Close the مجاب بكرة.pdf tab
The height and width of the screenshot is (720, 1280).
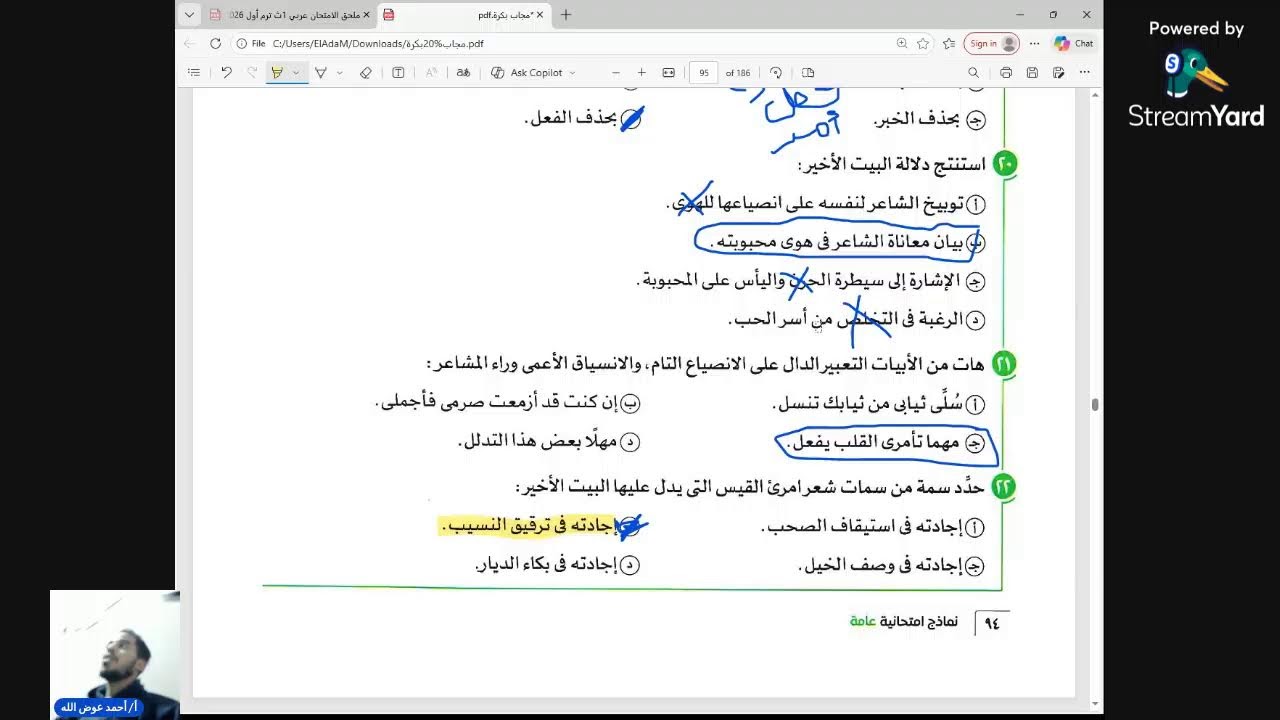(540, 15)
